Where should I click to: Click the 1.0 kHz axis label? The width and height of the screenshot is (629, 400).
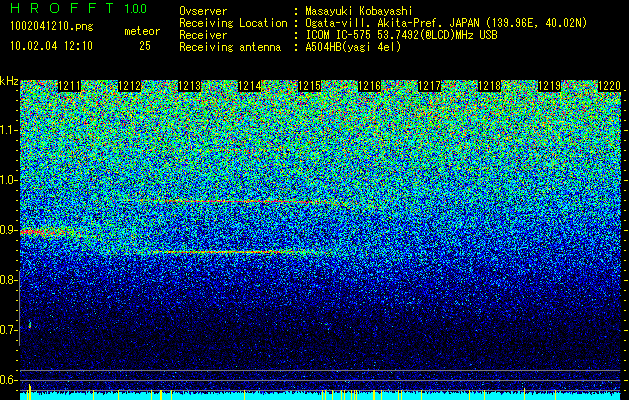(8, 181)
